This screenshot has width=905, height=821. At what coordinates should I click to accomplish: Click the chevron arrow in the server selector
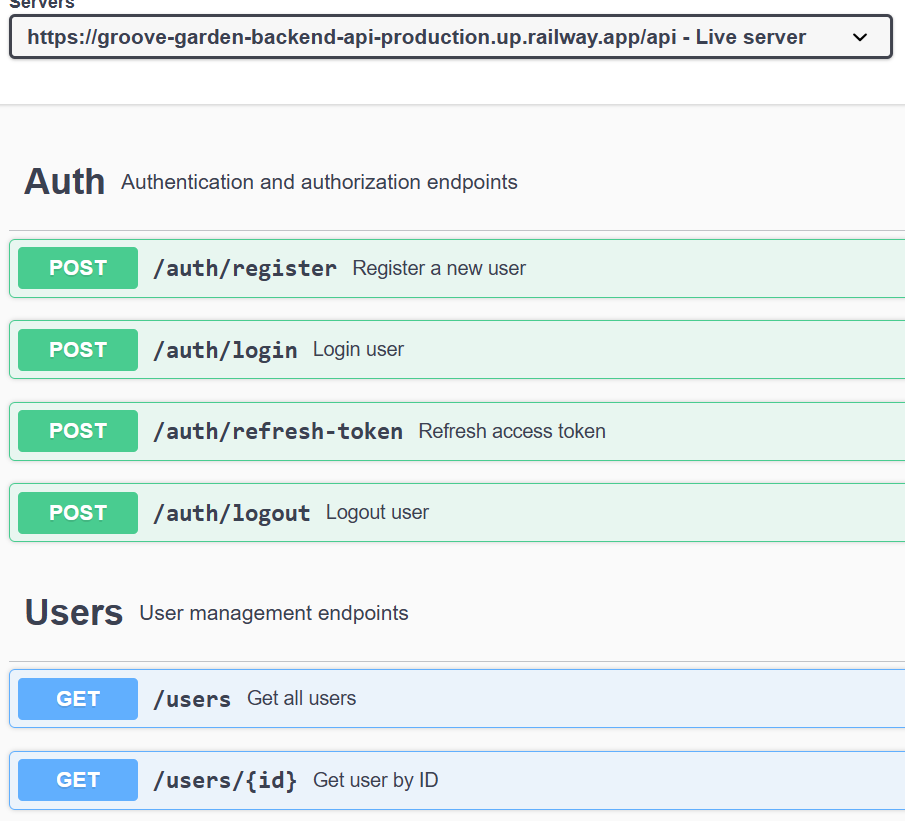(x=858, y=37)
